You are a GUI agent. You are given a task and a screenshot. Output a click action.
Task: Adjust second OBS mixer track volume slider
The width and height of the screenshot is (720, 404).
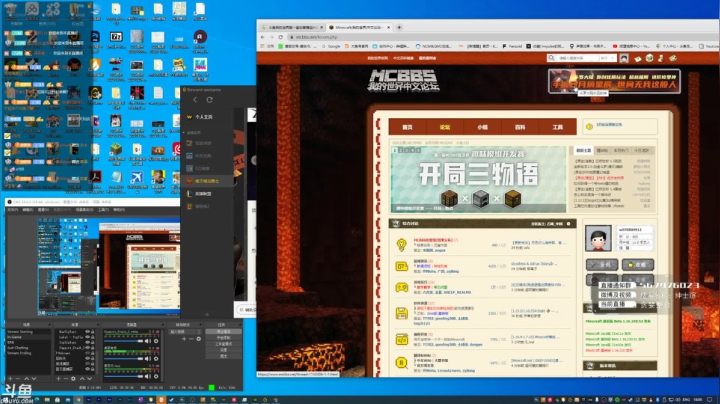click(x=123, y=359)
